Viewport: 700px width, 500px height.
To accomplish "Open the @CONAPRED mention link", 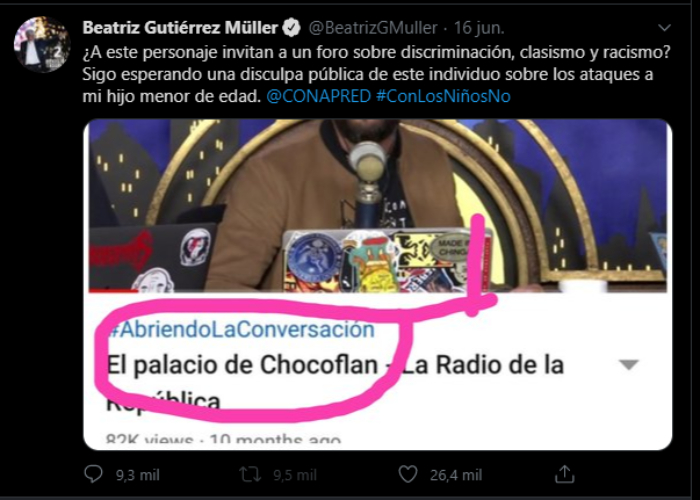I will tap(318, 96).
